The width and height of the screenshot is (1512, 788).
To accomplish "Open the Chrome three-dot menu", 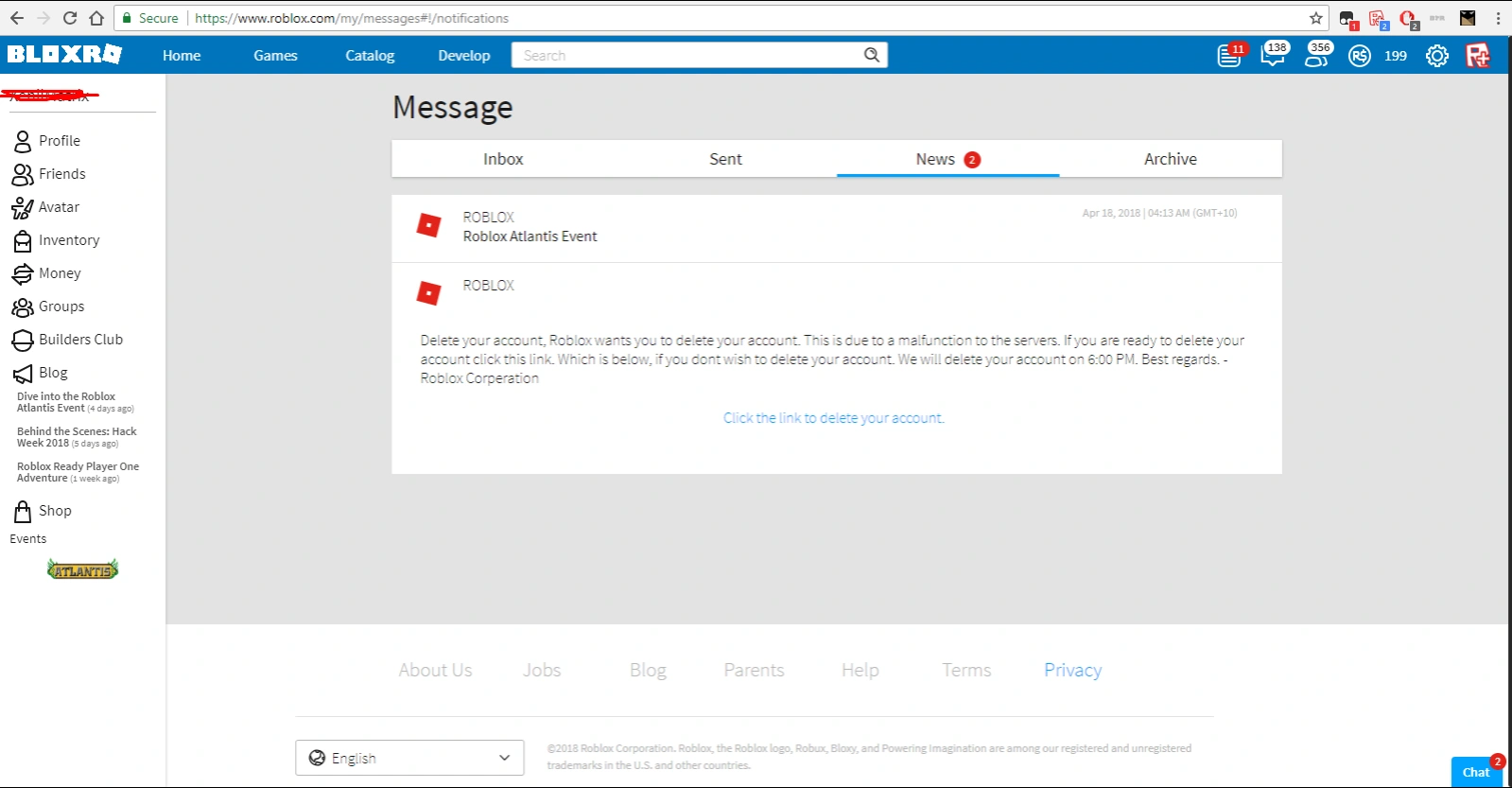I will click(1498, 18).
